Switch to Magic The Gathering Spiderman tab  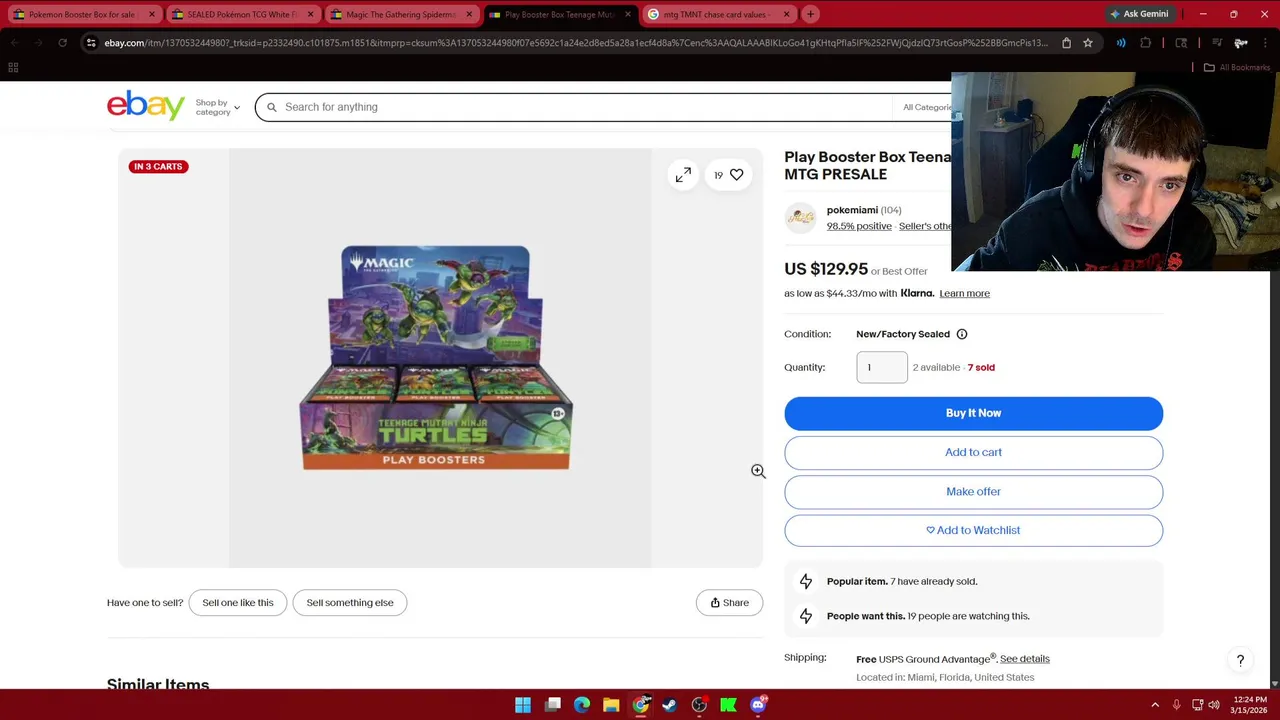coord(400,14)
